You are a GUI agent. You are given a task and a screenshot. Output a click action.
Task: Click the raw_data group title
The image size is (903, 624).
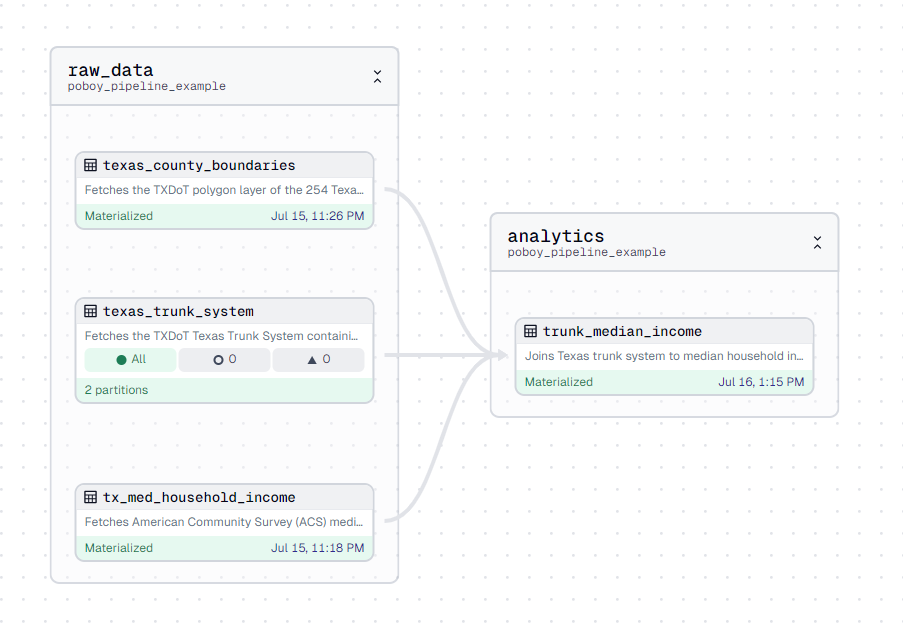(x=110, y=70)
